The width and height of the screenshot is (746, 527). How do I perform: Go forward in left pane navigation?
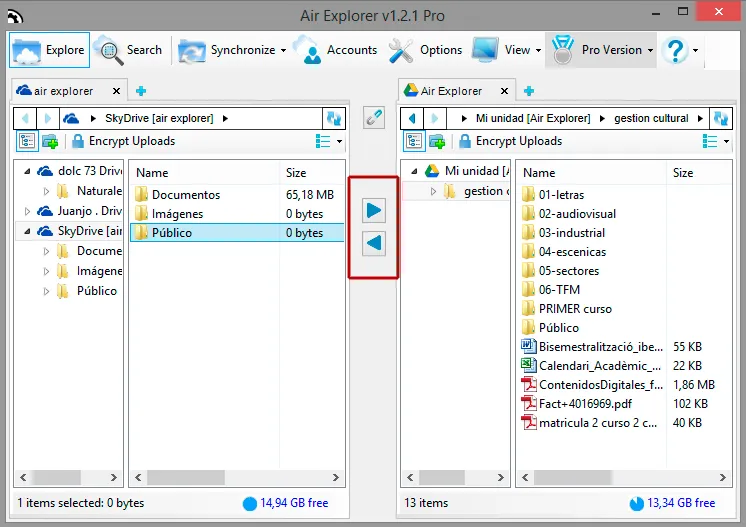click(48, 118)
